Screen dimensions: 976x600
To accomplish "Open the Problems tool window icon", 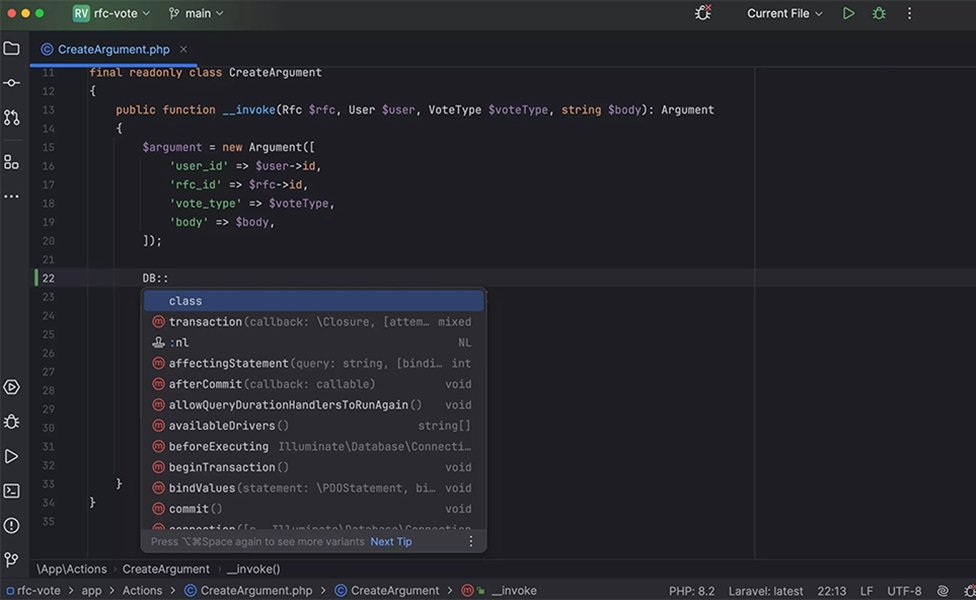I will tap(11, 525).
